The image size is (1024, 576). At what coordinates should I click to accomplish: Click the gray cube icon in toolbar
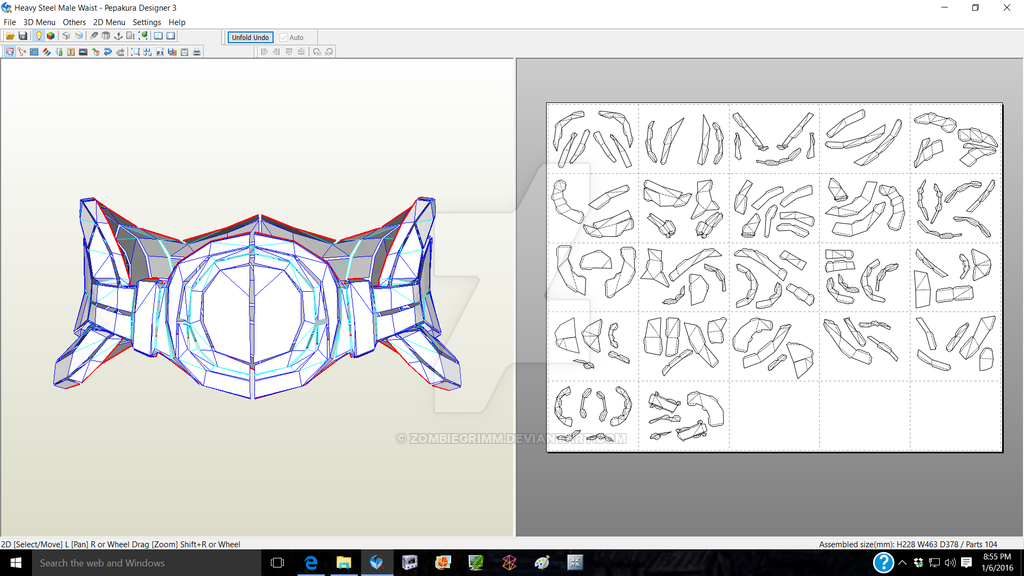[66, 36]
